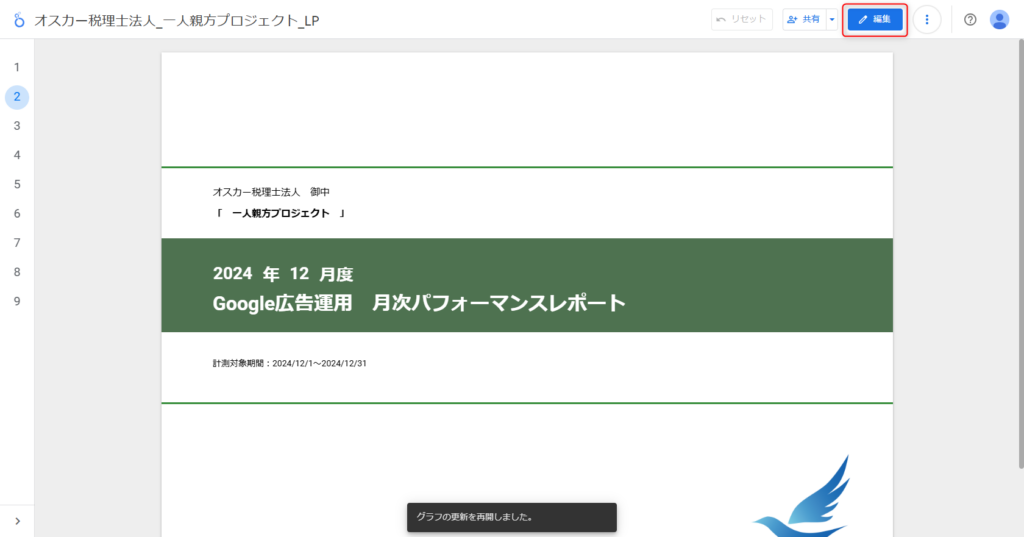Navigate to page 6
This screenshot has width=1024, height=537.
pos(17,213)
